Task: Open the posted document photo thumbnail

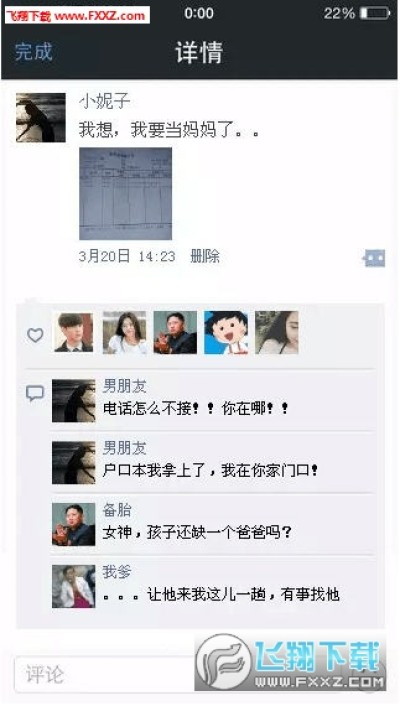Action: (125, 194)
